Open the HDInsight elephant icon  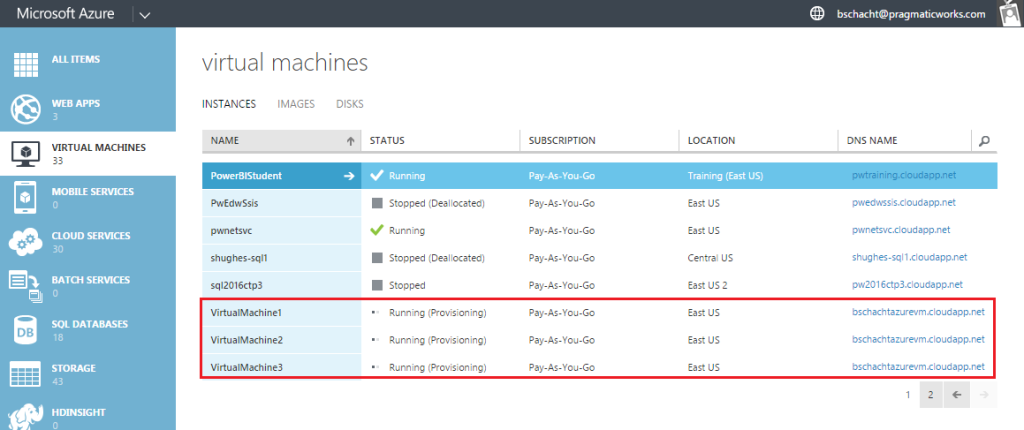[26, 416]
